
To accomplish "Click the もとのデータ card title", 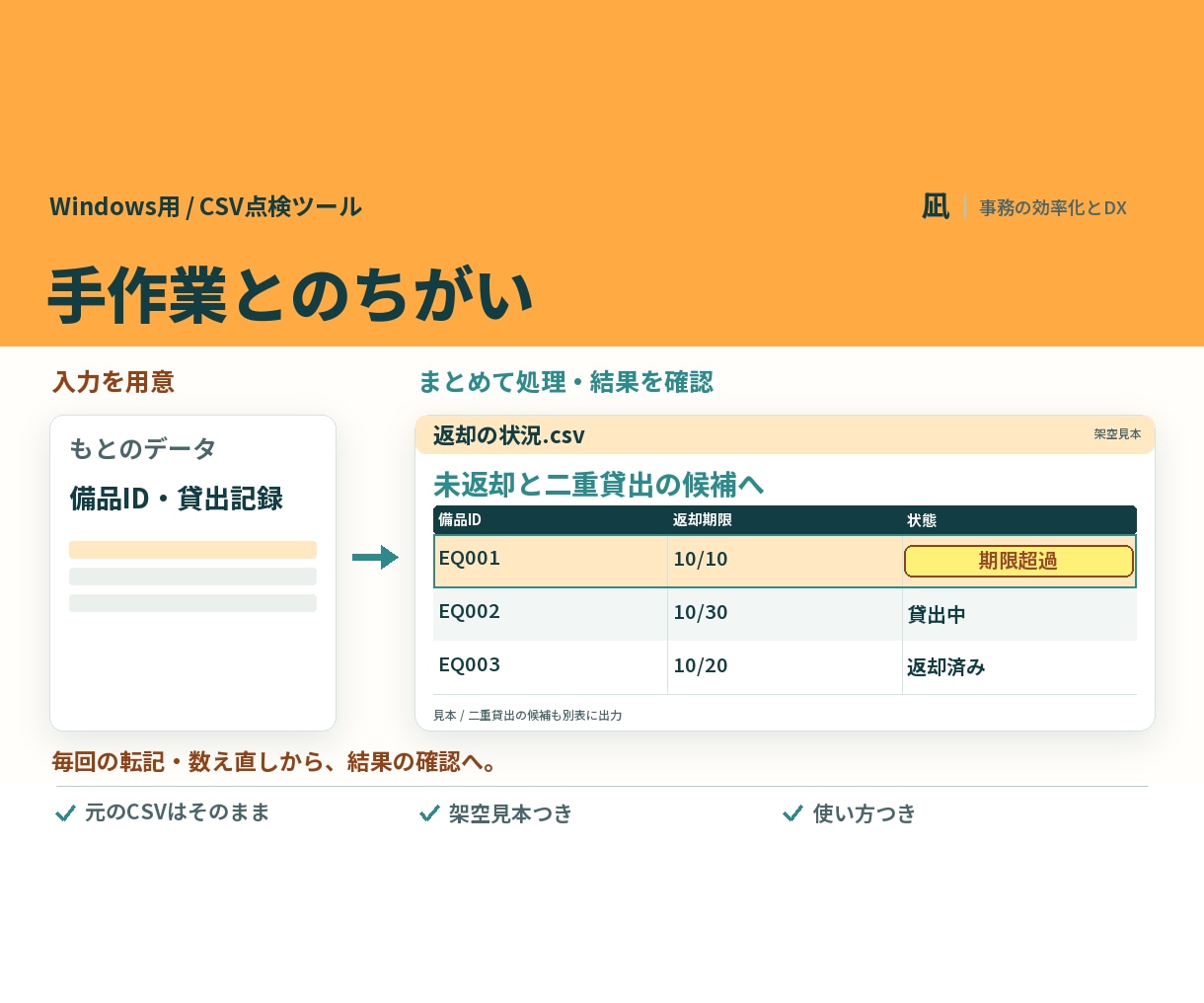I will [143, 448].
